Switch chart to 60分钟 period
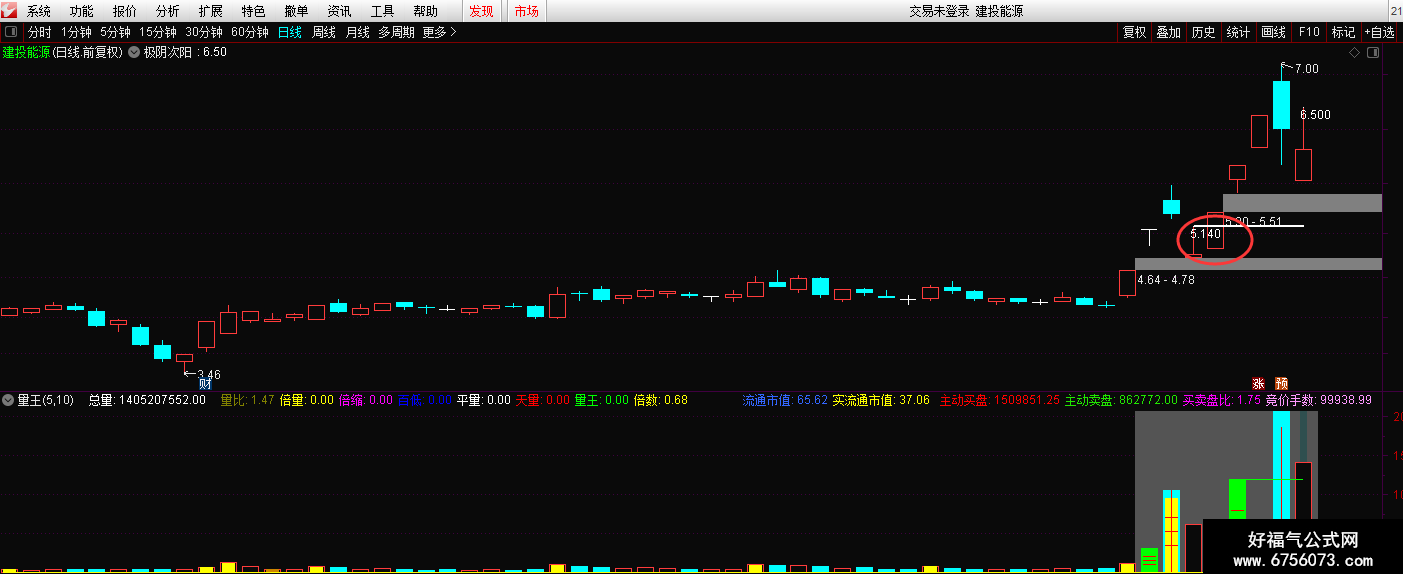Viewport: 1403px width, 574px height. (250, 32)
